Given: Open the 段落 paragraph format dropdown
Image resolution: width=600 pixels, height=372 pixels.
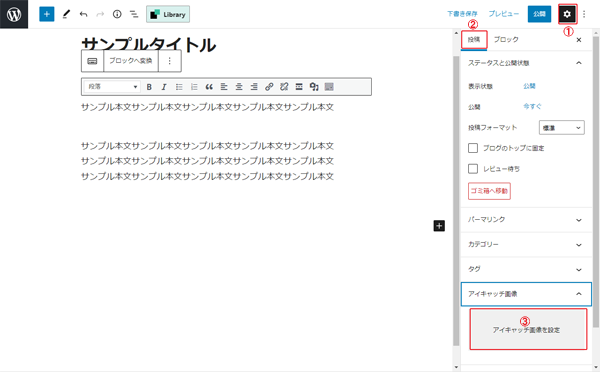Looking at the screenshot, I should click(x=112, y=87).
